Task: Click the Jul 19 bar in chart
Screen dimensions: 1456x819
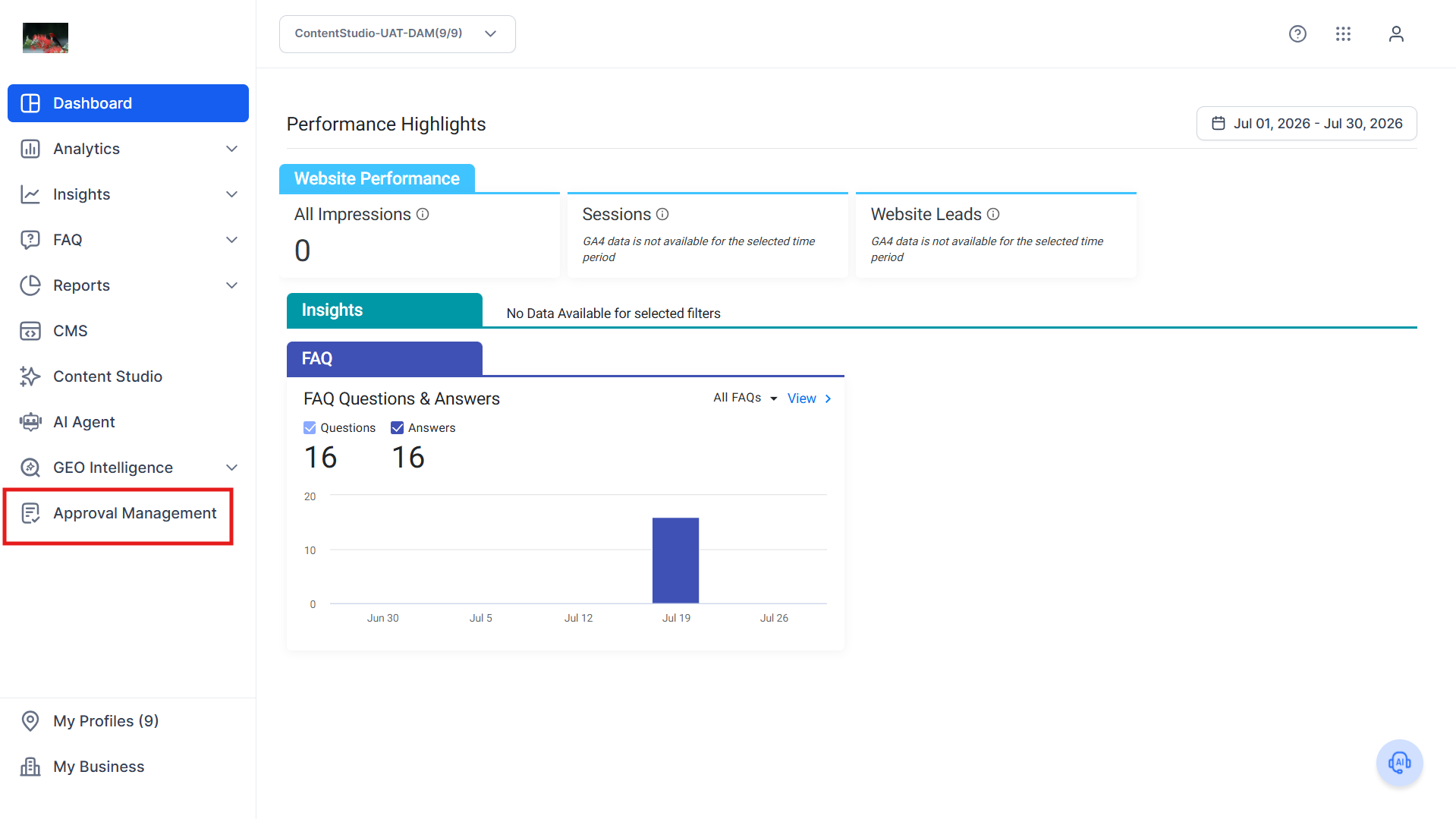Action: click(x=675, y=560)
